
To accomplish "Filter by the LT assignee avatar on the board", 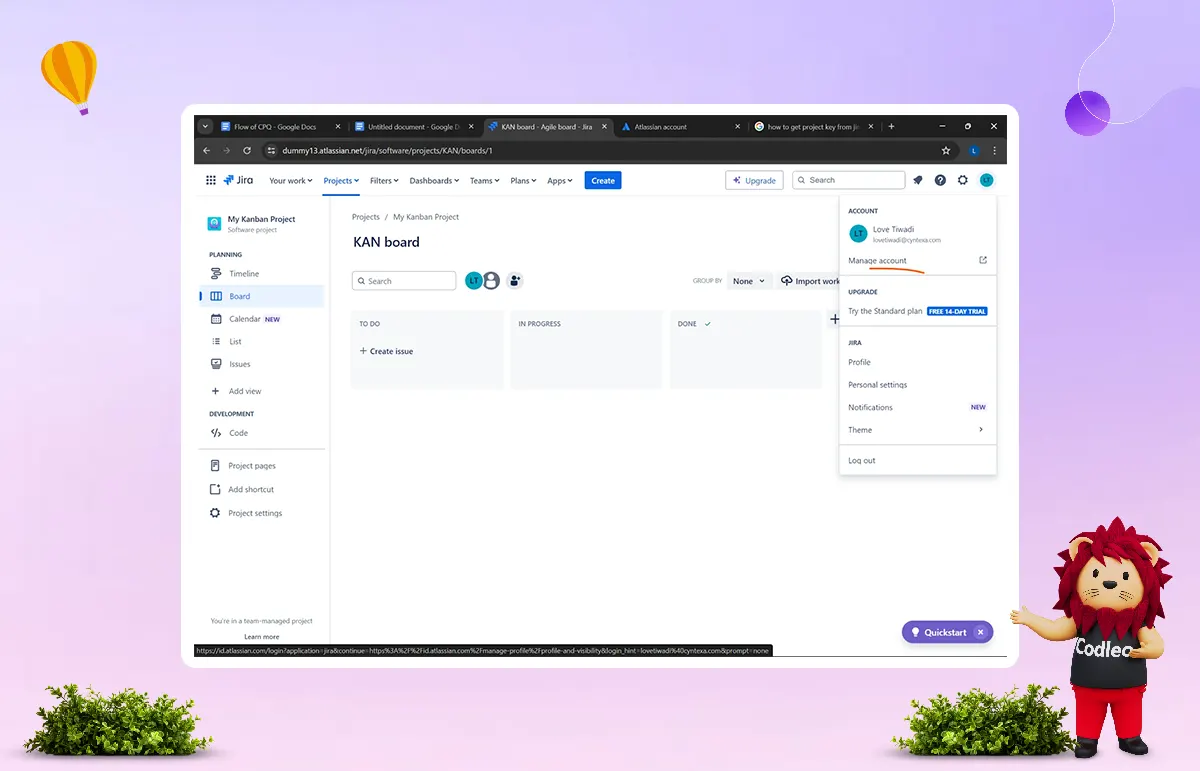I will click(473, 281).
